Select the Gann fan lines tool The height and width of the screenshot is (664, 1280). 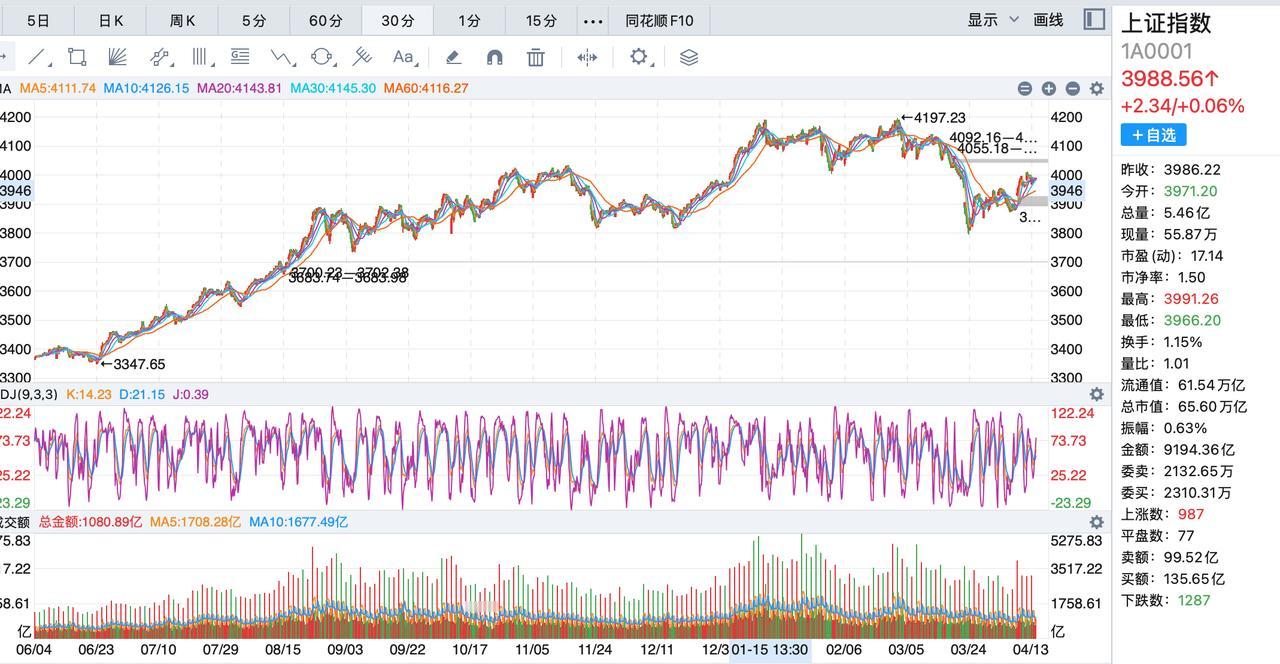click(117, 57)
